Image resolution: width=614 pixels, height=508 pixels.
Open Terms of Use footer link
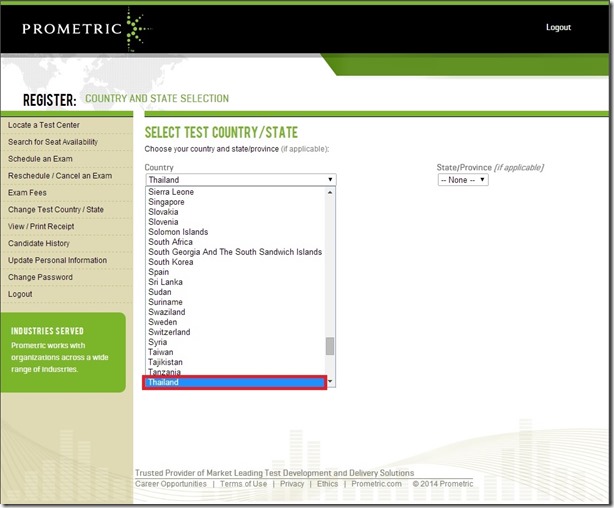(244, 484)
